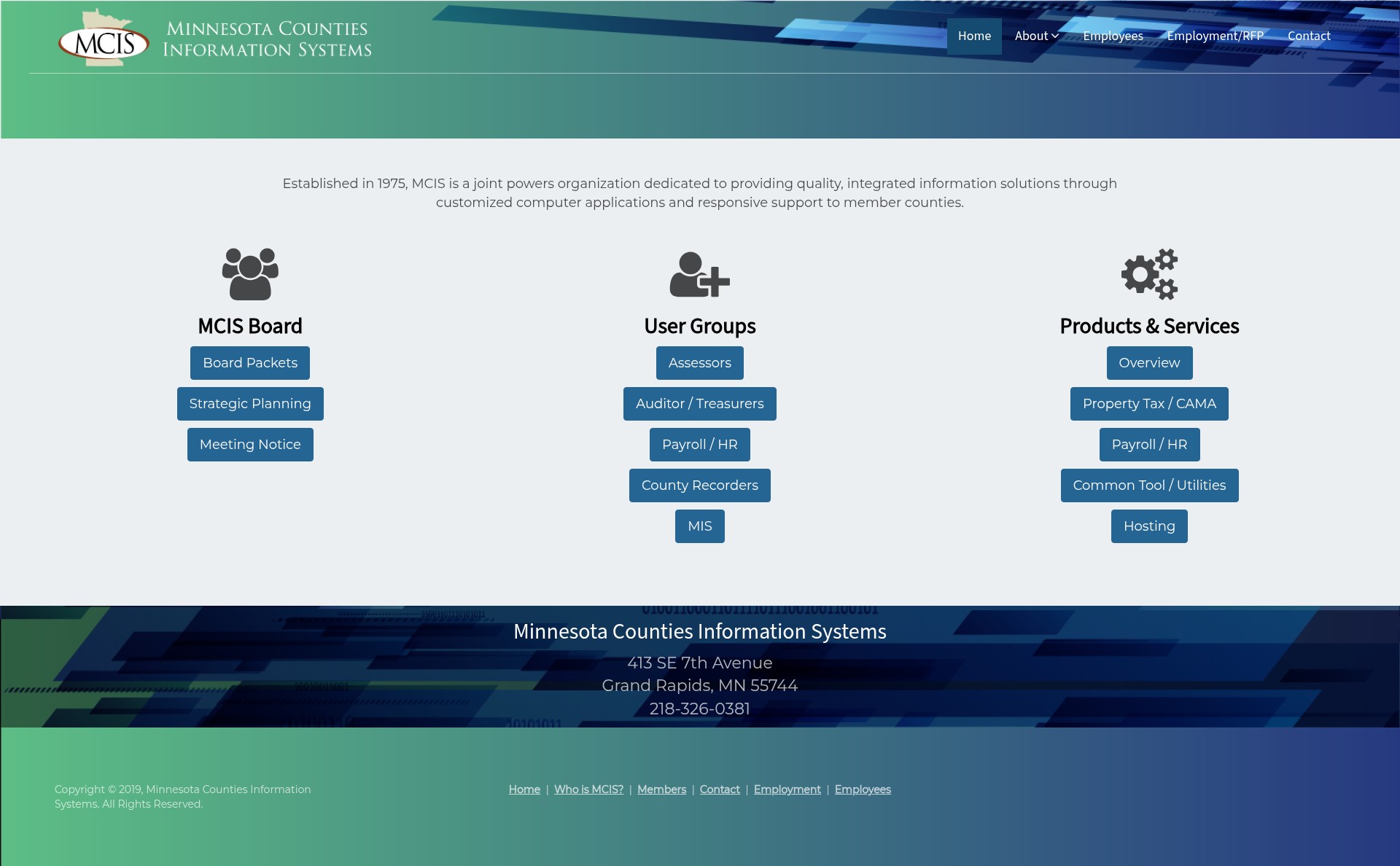Viewport: 1400px width, 866px height.
Task: Click the MCIS logo in the header
Action: coord(104,38)
